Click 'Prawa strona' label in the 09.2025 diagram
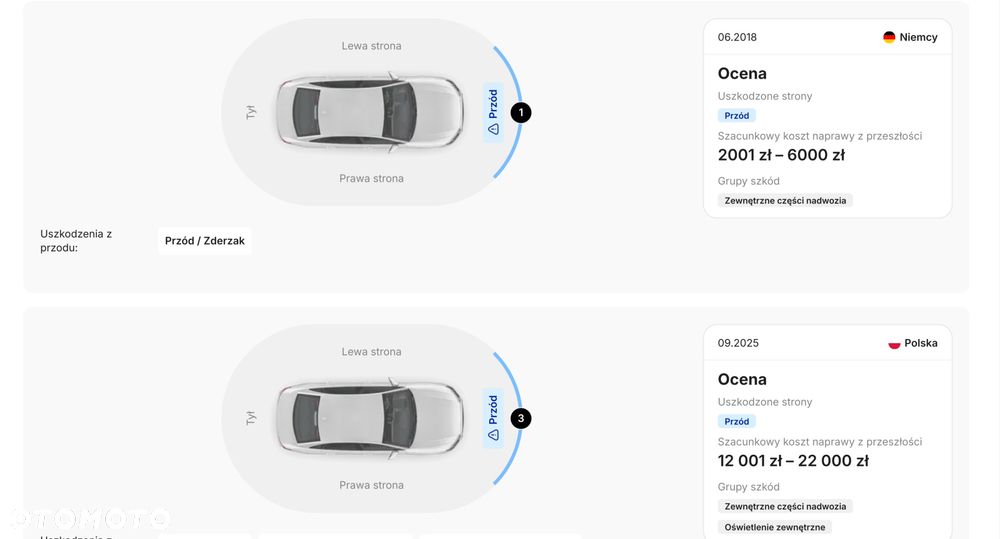Screen dimensions: 1000x539 (x=371, y=485)
